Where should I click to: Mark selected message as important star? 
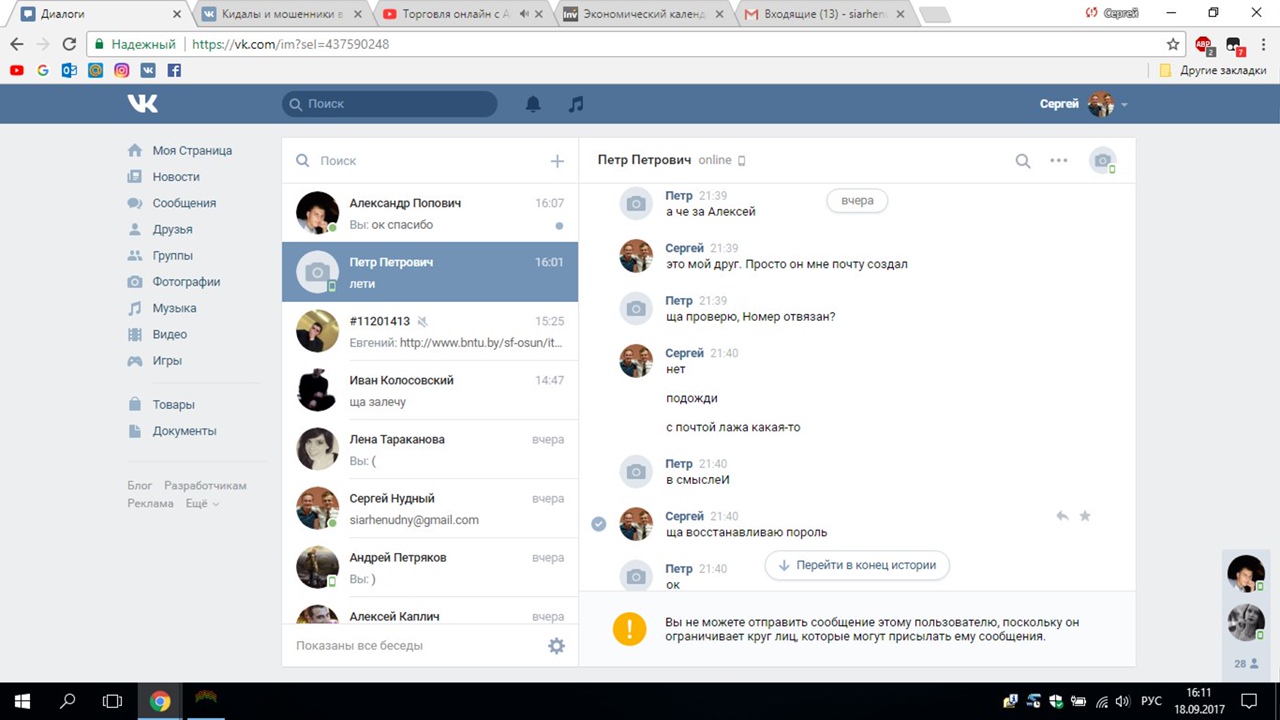coord(1085,516)
